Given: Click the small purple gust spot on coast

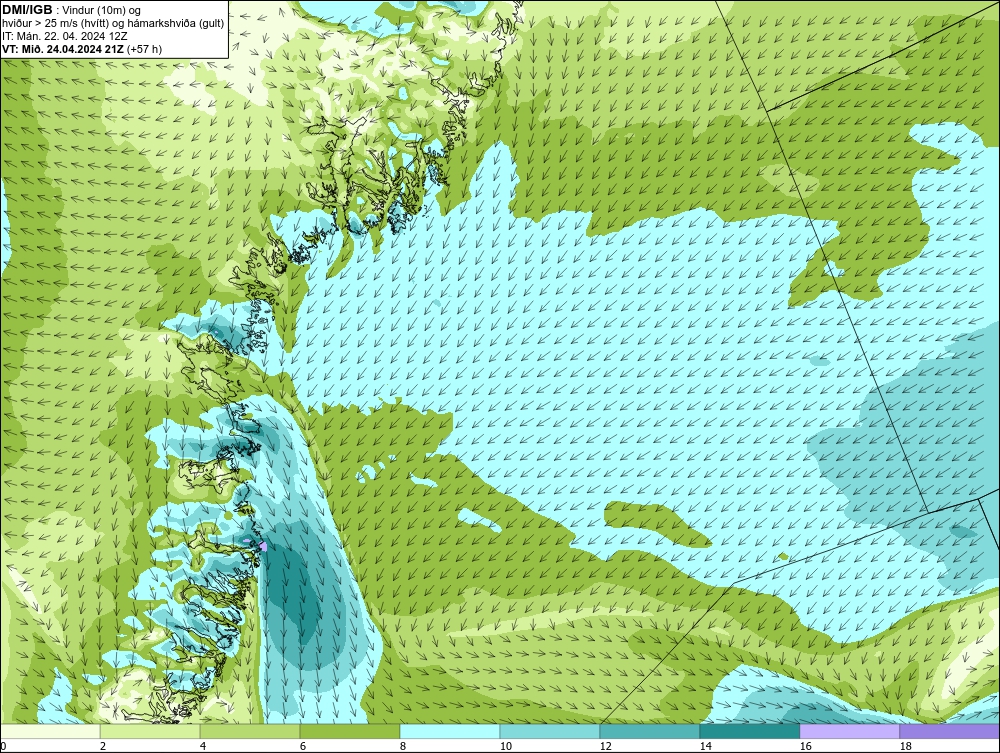Looking at the screenshot, I should [263, 546].
